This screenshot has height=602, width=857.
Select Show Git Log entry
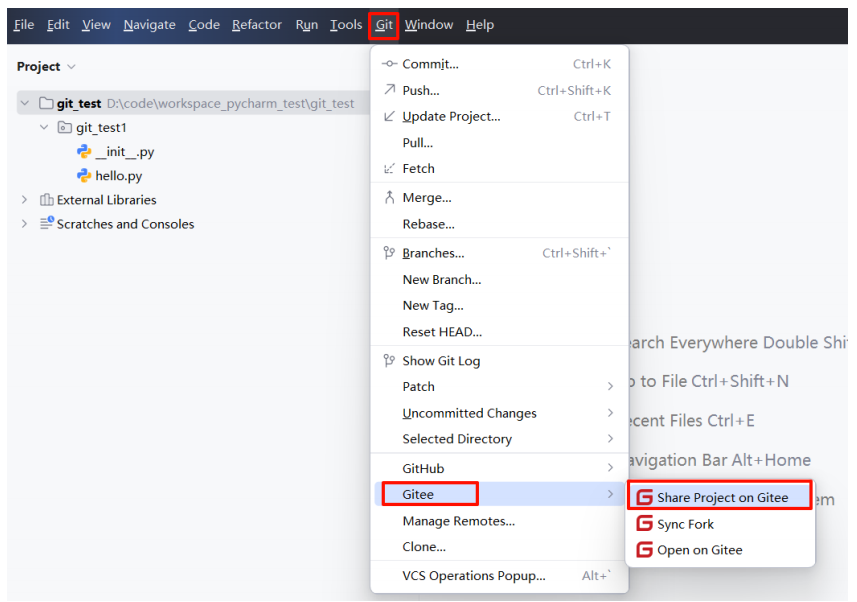point(499,361)
